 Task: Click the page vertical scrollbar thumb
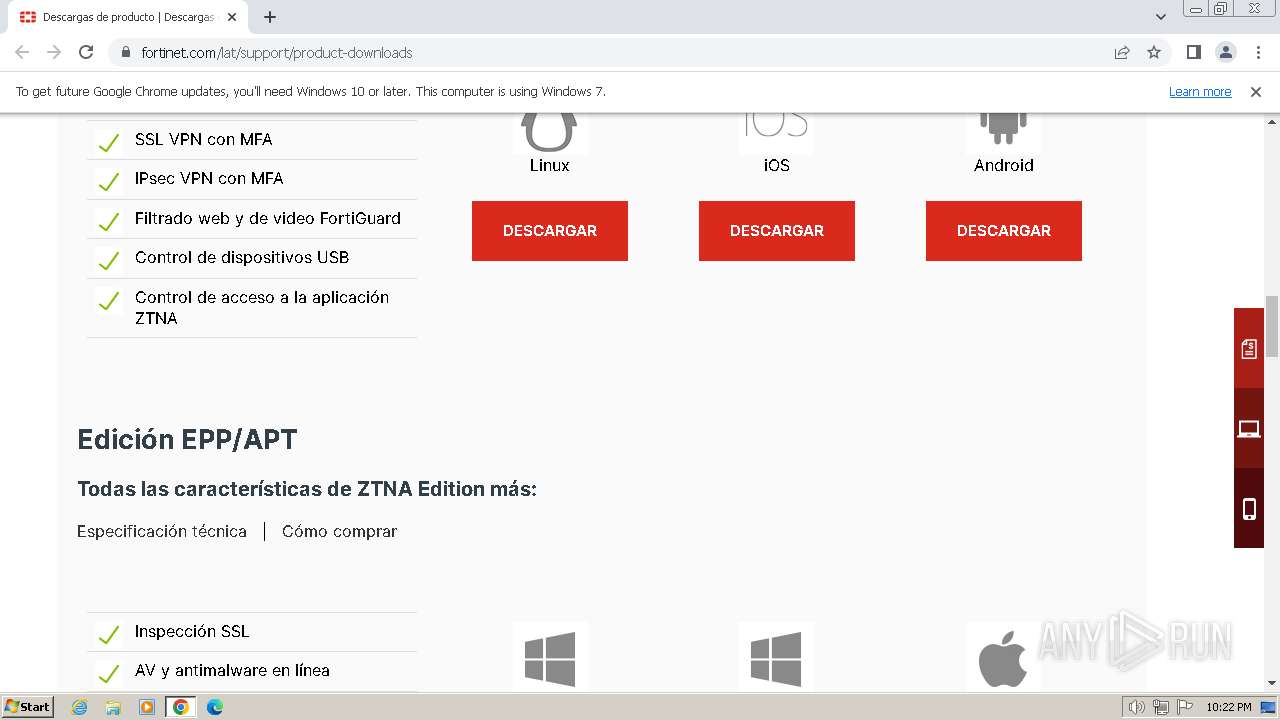[x=1272, y=326]
